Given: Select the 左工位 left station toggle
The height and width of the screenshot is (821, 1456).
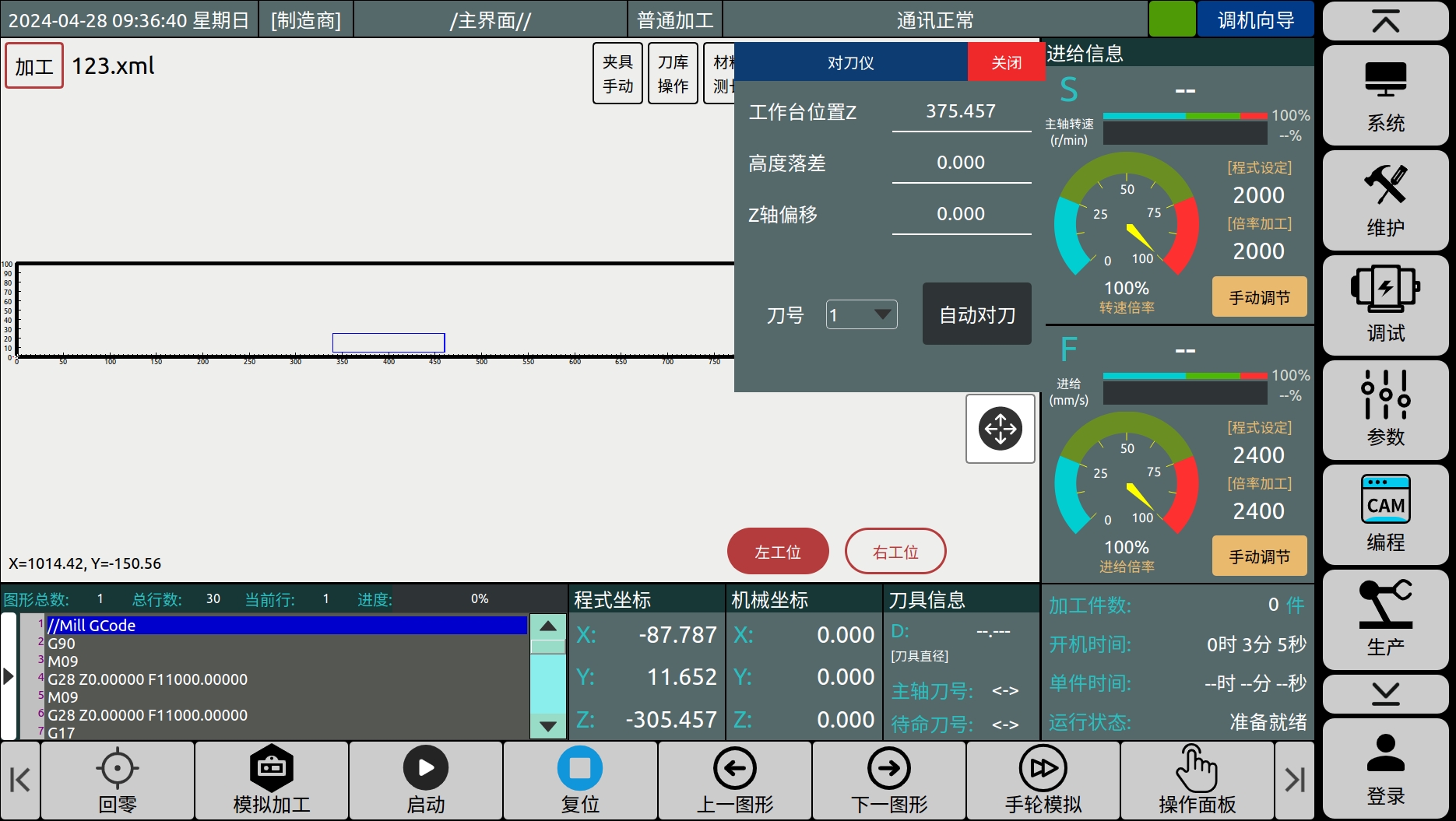Looking at the screenshot, I should pos(778,552).
